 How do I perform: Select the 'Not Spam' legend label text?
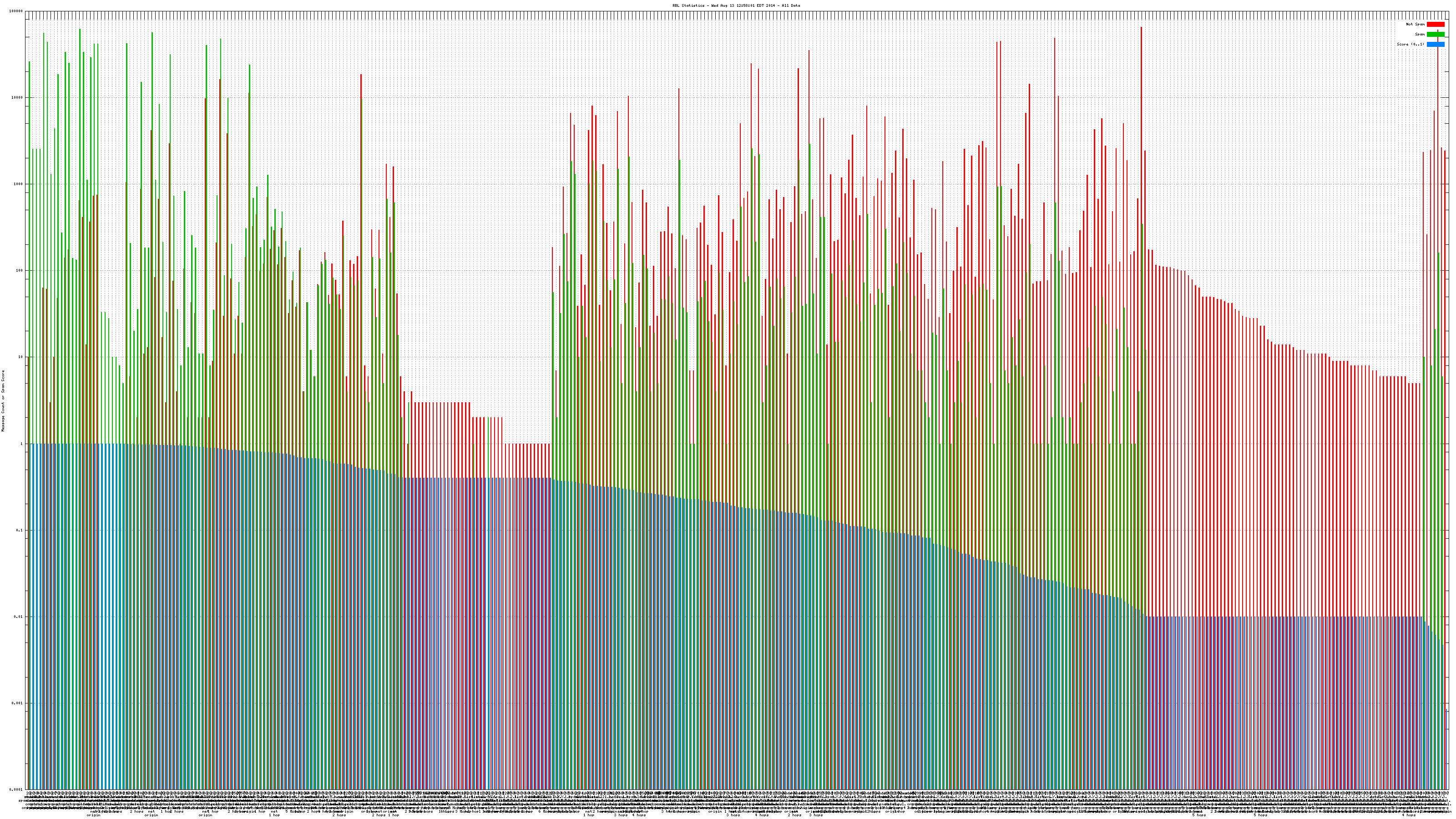1416,24
